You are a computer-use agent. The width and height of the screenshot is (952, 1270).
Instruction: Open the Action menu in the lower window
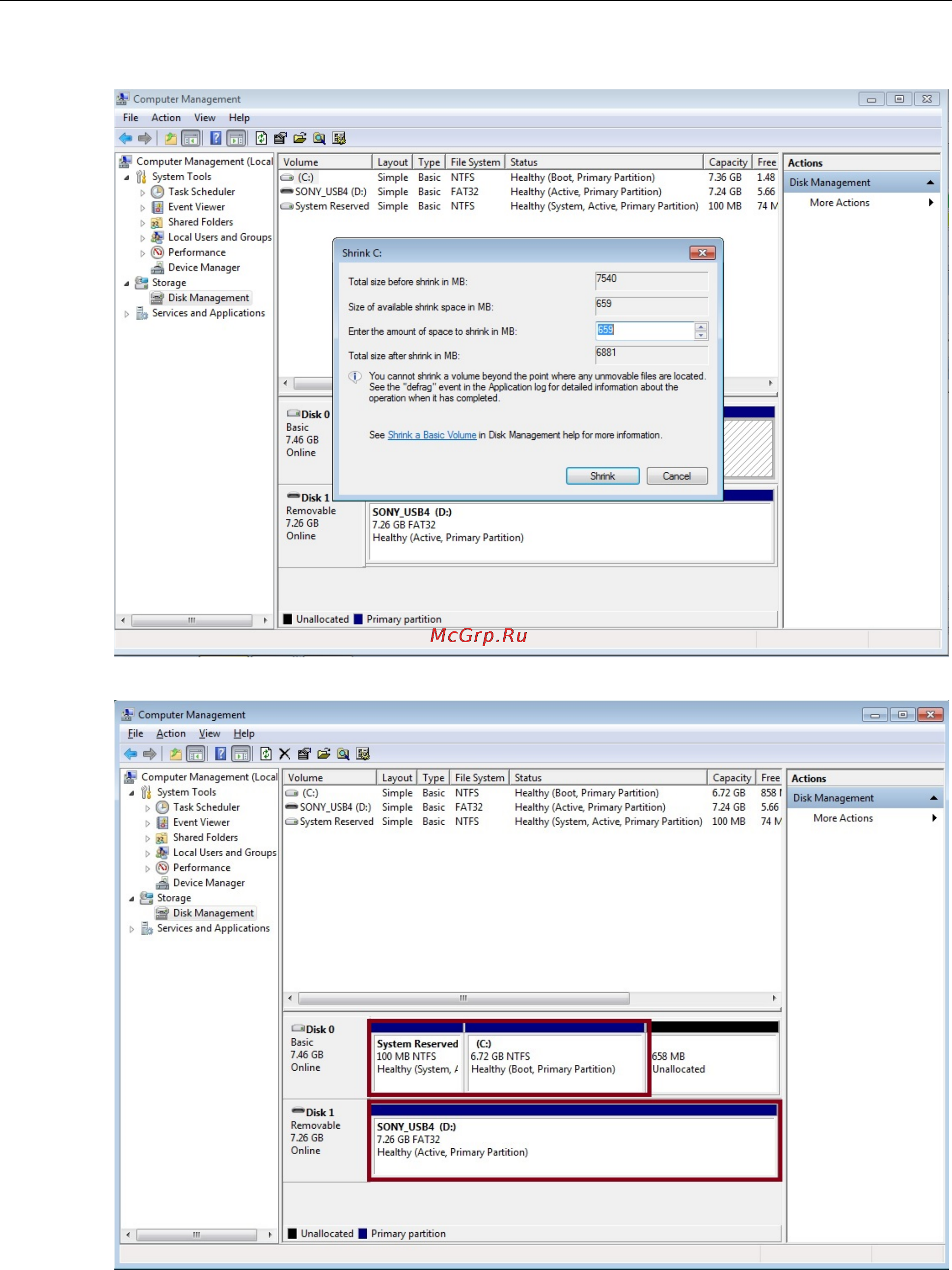[170, 734]
